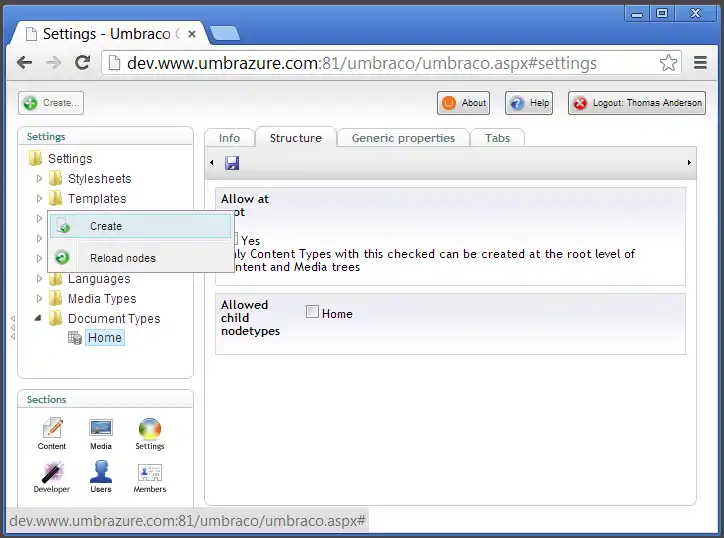The height and width of the screenshot is (538, 724).
Task: Switch to the Structure tab
Action: point(296,138)
